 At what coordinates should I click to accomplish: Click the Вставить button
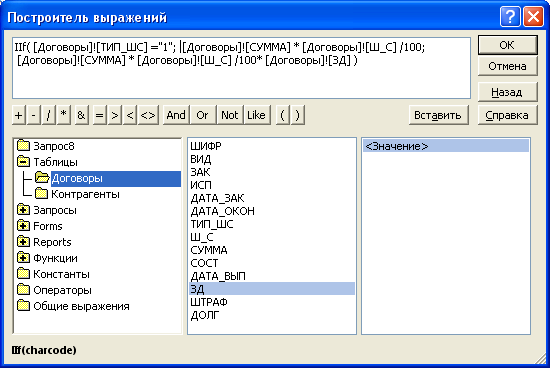pos(438,115)
